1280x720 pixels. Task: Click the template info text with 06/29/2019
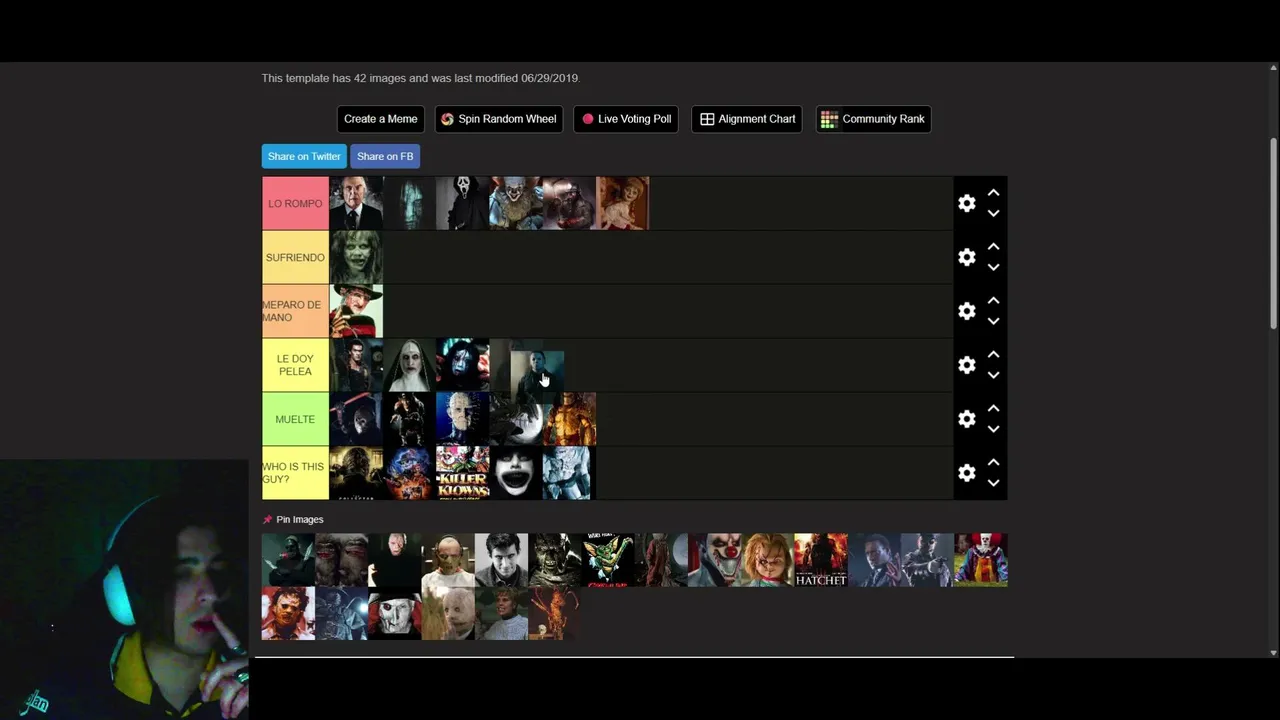point(421,78)
